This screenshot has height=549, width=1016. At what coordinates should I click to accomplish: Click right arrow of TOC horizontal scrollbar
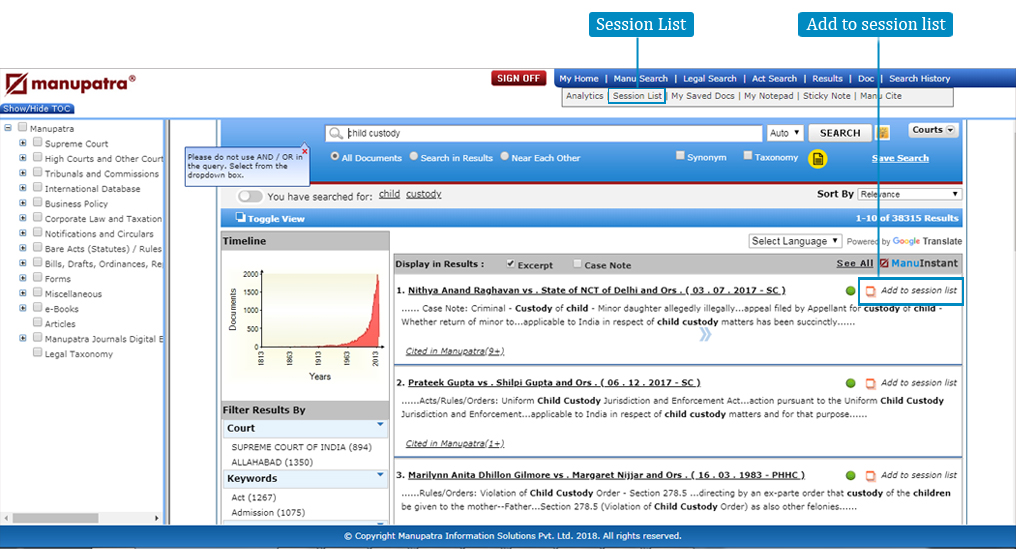(156, 518)
